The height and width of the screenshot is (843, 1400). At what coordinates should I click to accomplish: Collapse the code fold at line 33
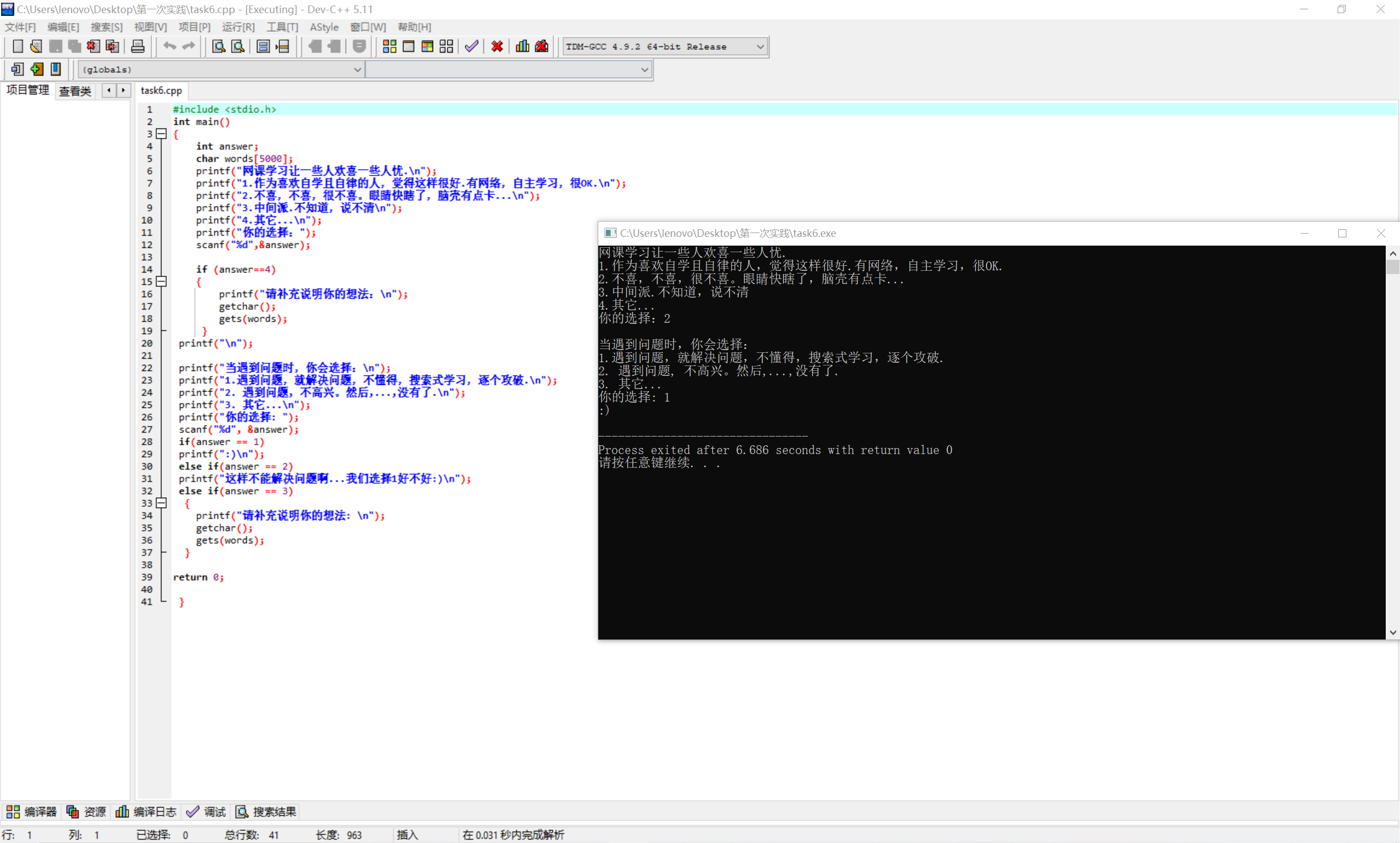[161, 503]
